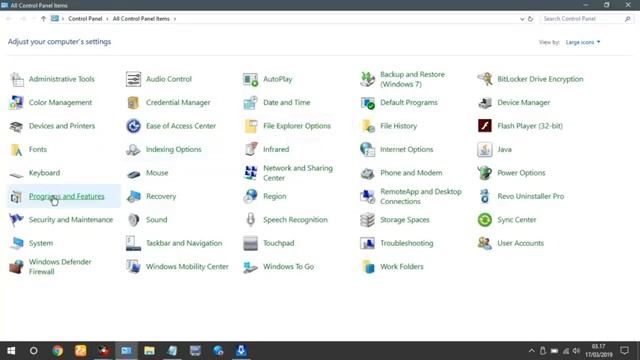640x360 pixels.
Task: Click Taskbar and Navigation link
Action: click(184, 243)
